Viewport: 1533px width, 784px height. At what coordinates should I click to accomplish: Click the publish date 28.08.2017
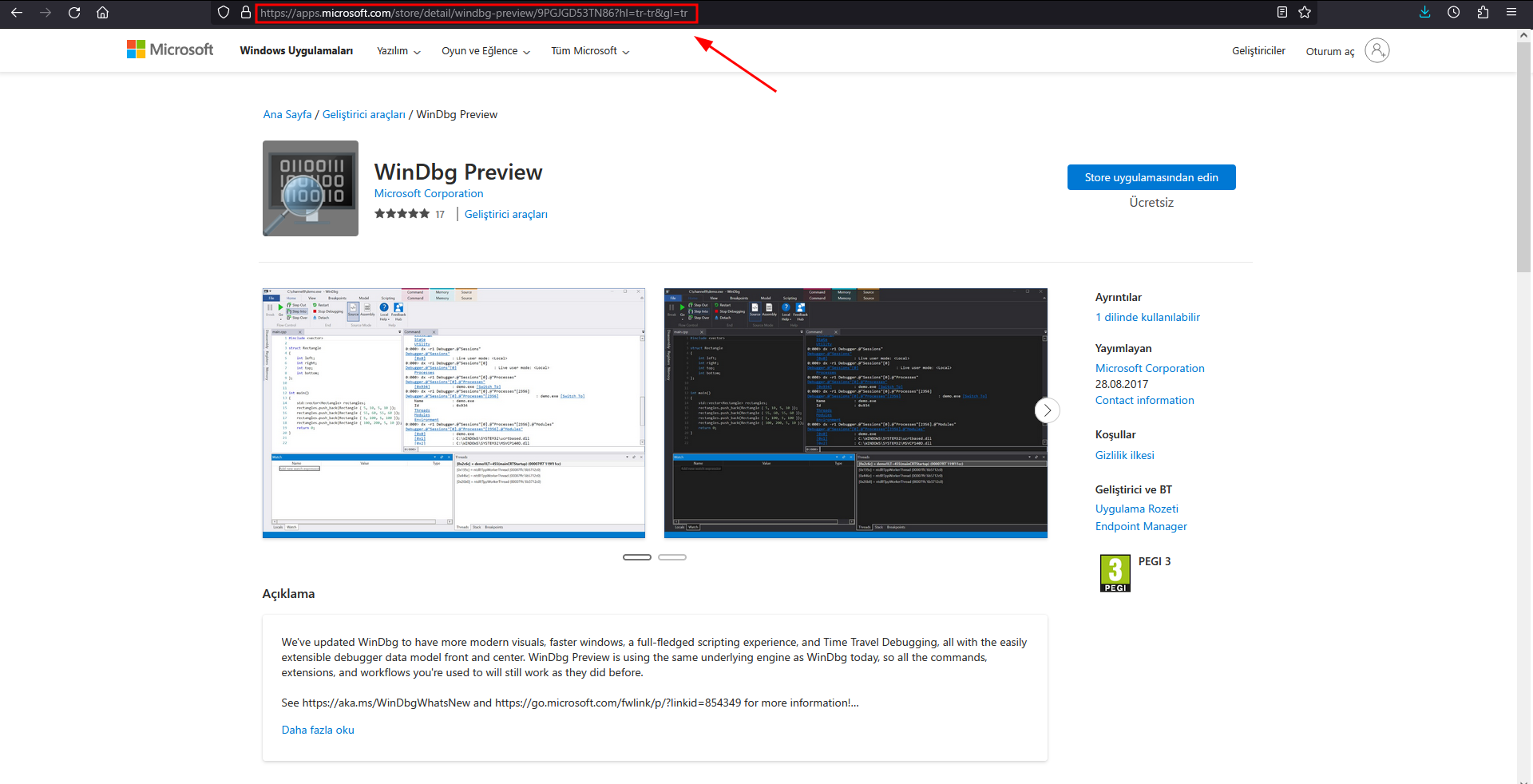pyautogui.click(x=1122, y=384)
